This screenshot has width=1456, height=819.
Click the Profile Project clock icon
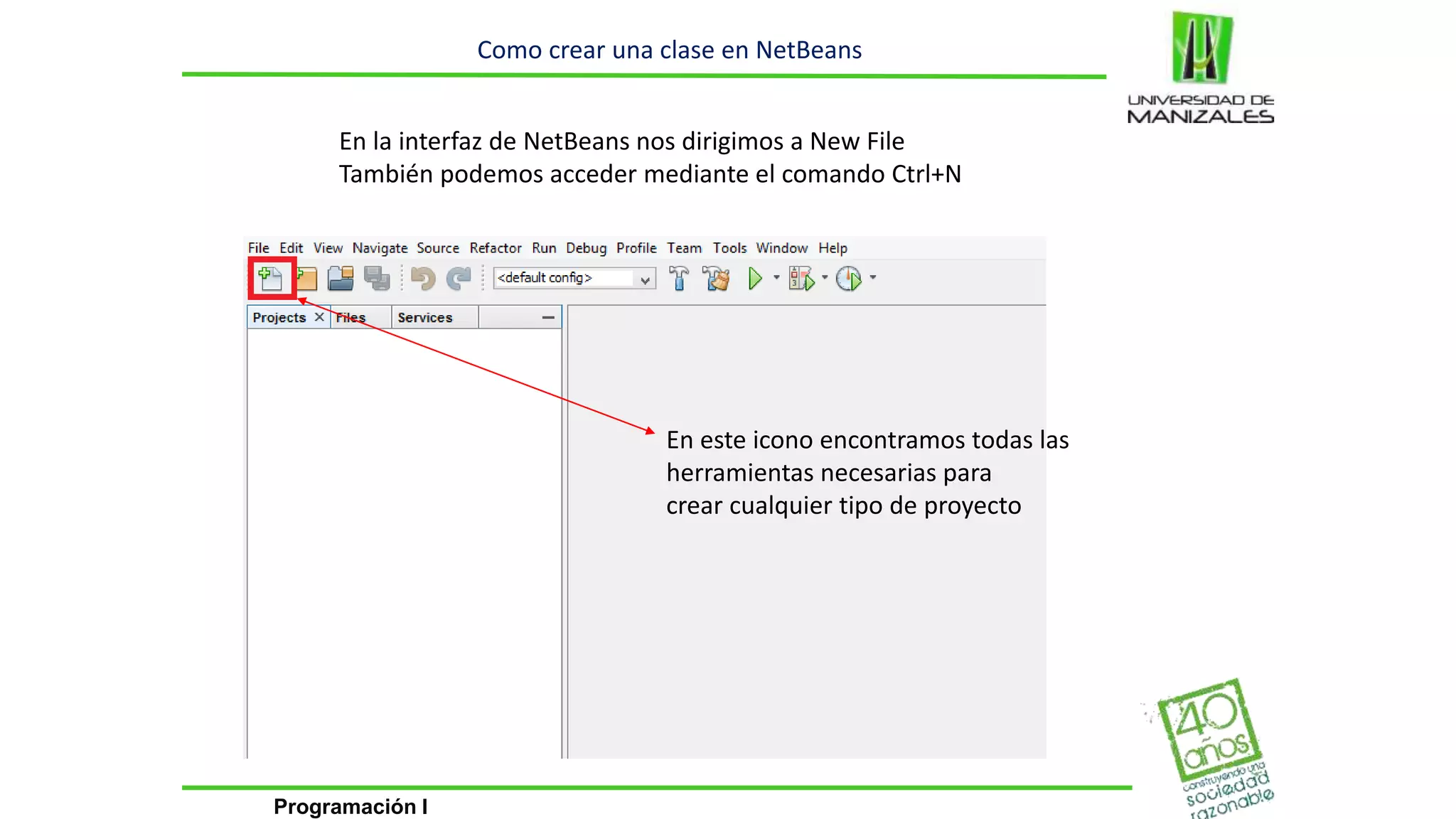pos(849,278)
